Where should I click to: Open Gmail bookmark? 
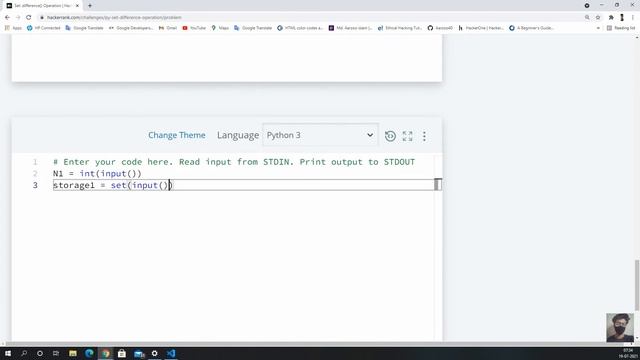[x=168, y=28]
